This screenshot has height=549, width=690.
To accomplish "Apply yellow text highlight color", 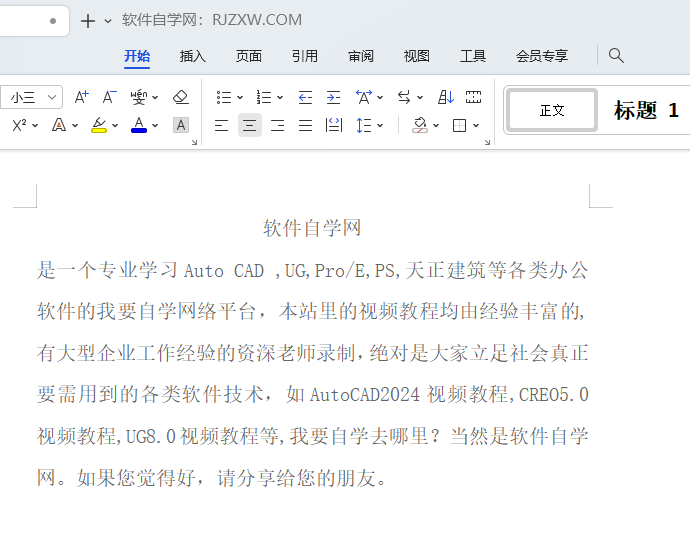I will point(99,125).
